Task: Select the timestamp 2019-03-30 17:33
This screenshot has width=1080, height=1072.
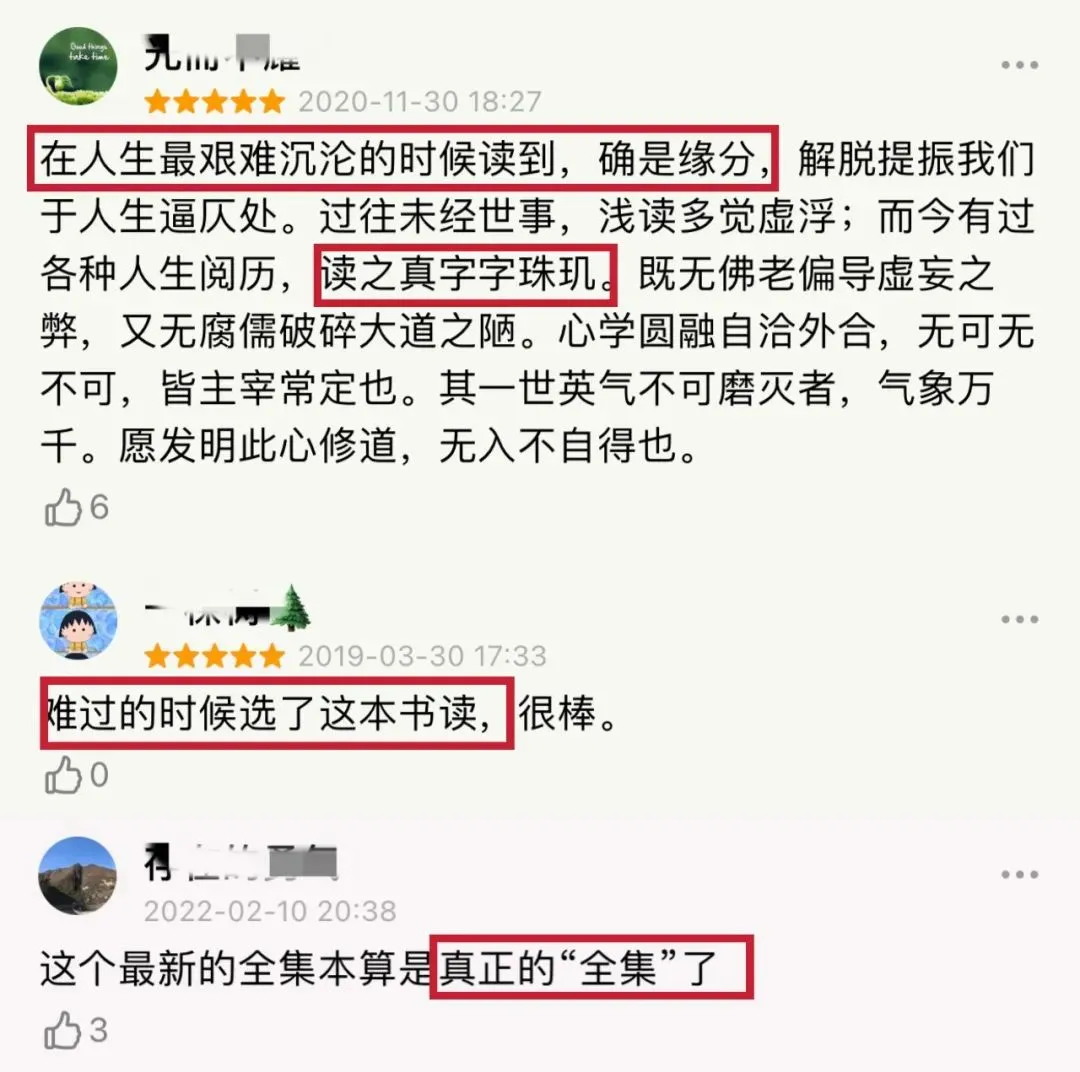Action: coord(422,656)
